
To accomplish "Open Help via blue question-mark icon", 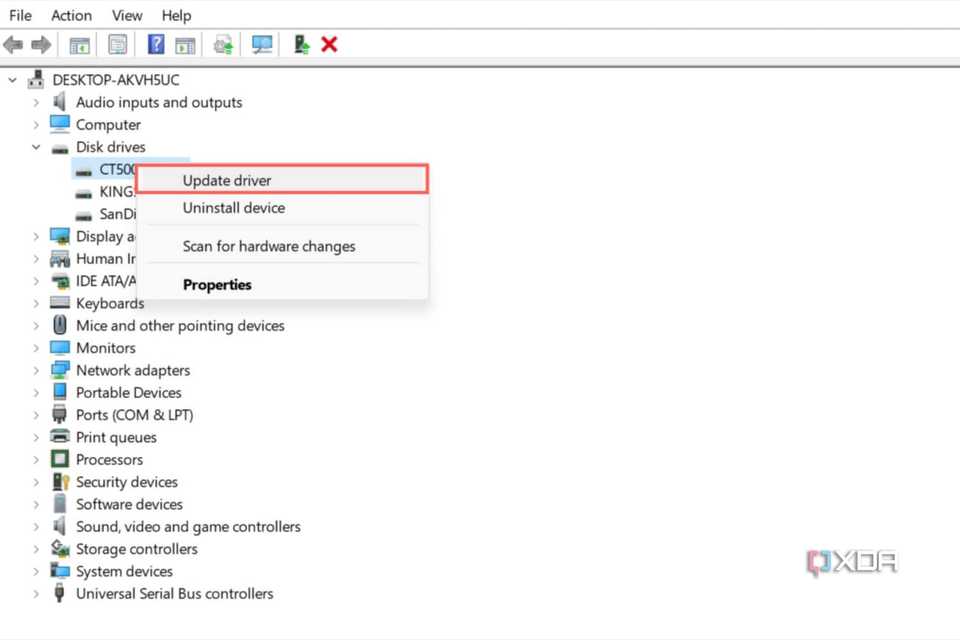I will pos(156,44).
